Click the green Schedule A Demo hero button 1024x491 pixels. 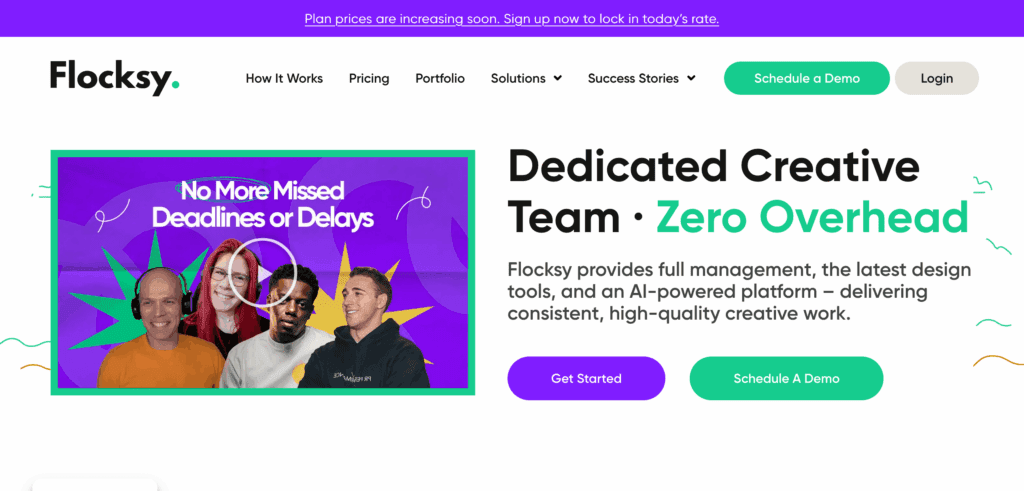pyautogui.click(x=786, y=378)
